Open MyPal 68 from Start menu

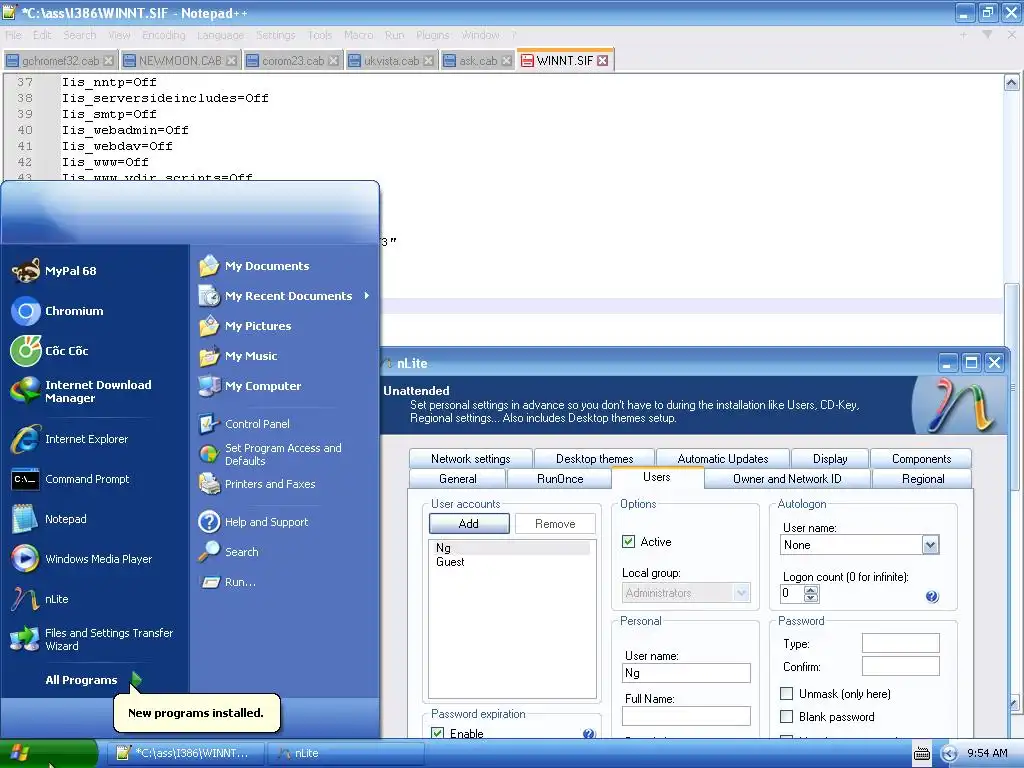coord(54,271)
